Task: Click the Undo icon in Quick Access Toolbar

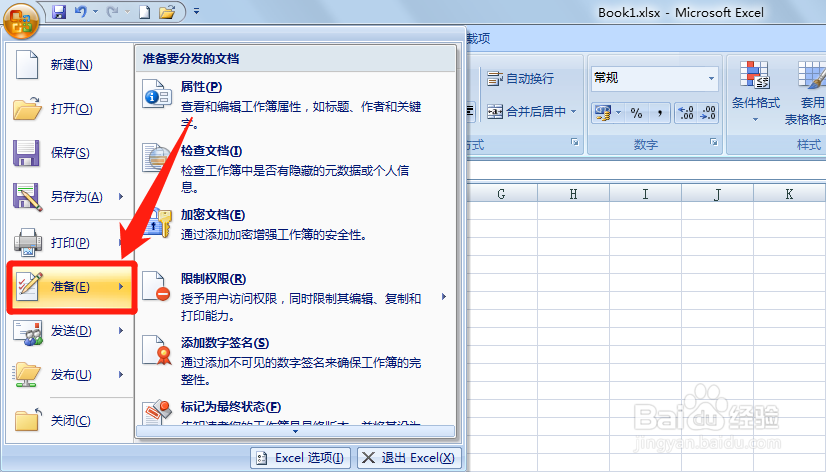Action: click(81, 12)
